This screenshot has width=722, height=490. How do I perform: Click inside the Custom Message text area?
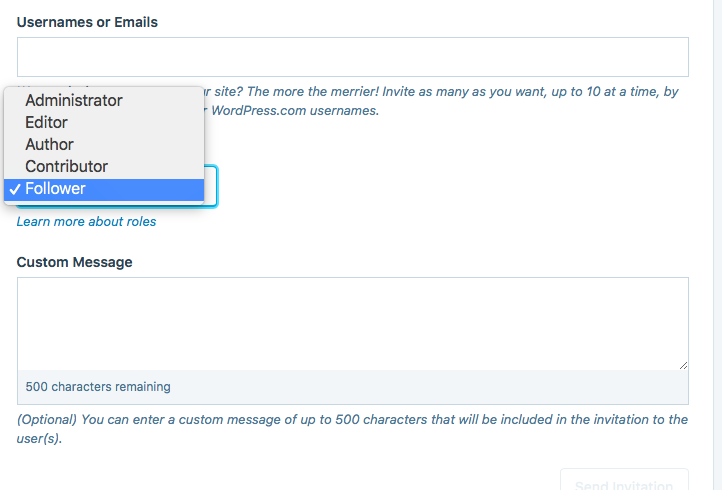point(353,324)
